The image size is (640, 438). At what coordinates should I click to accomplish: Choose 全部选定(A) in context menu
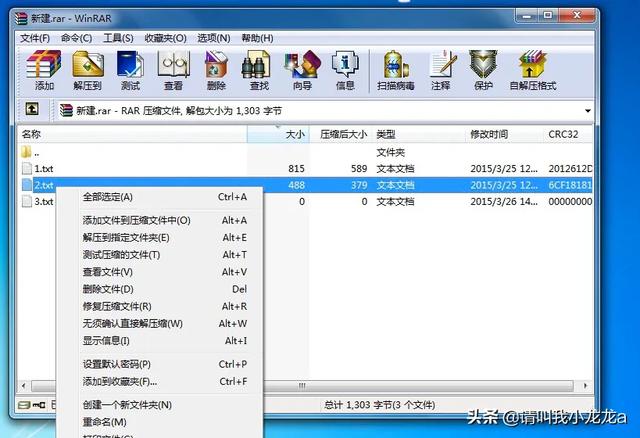tap(160, 197)
